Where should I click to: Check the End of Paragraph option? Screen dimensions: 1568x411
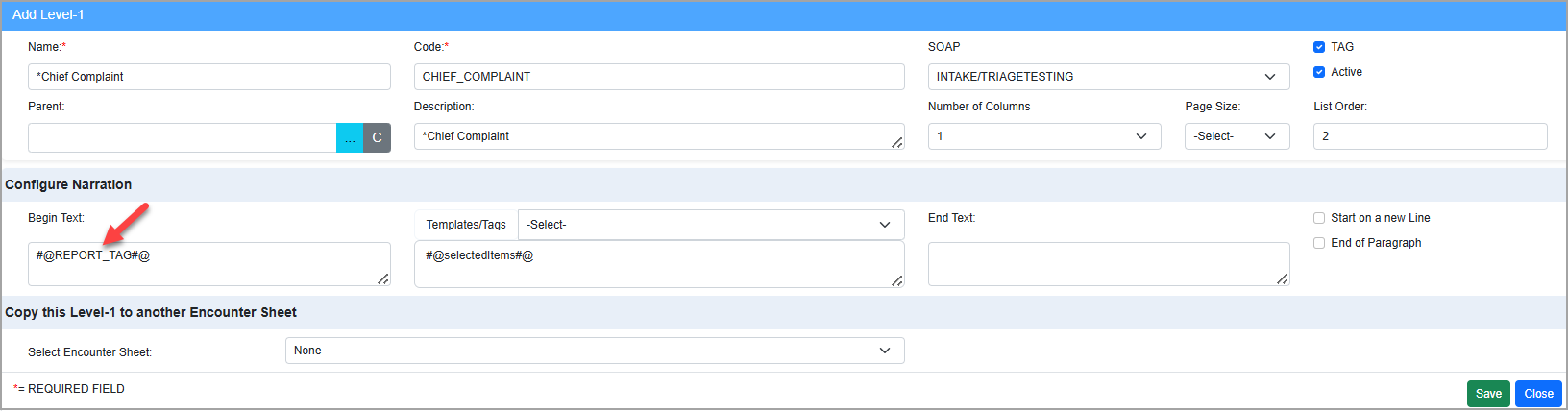pyautogui.click(x=1319, y=243)
